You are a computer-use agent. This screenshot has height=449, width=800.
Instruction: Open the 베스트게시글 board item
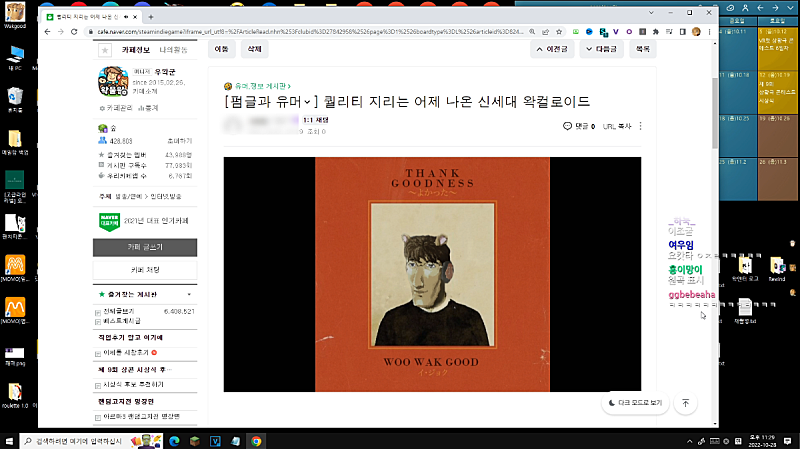click(121, 321)
